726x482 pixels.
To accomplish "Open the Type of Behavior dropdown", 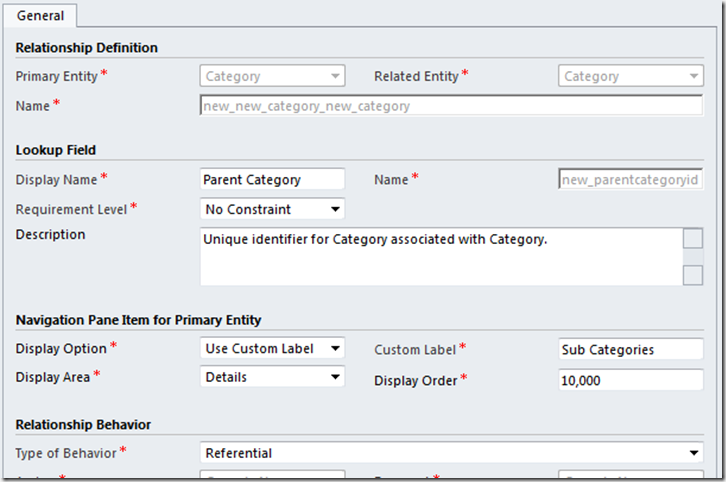I will pyautogui.click(x=451, y=453).
